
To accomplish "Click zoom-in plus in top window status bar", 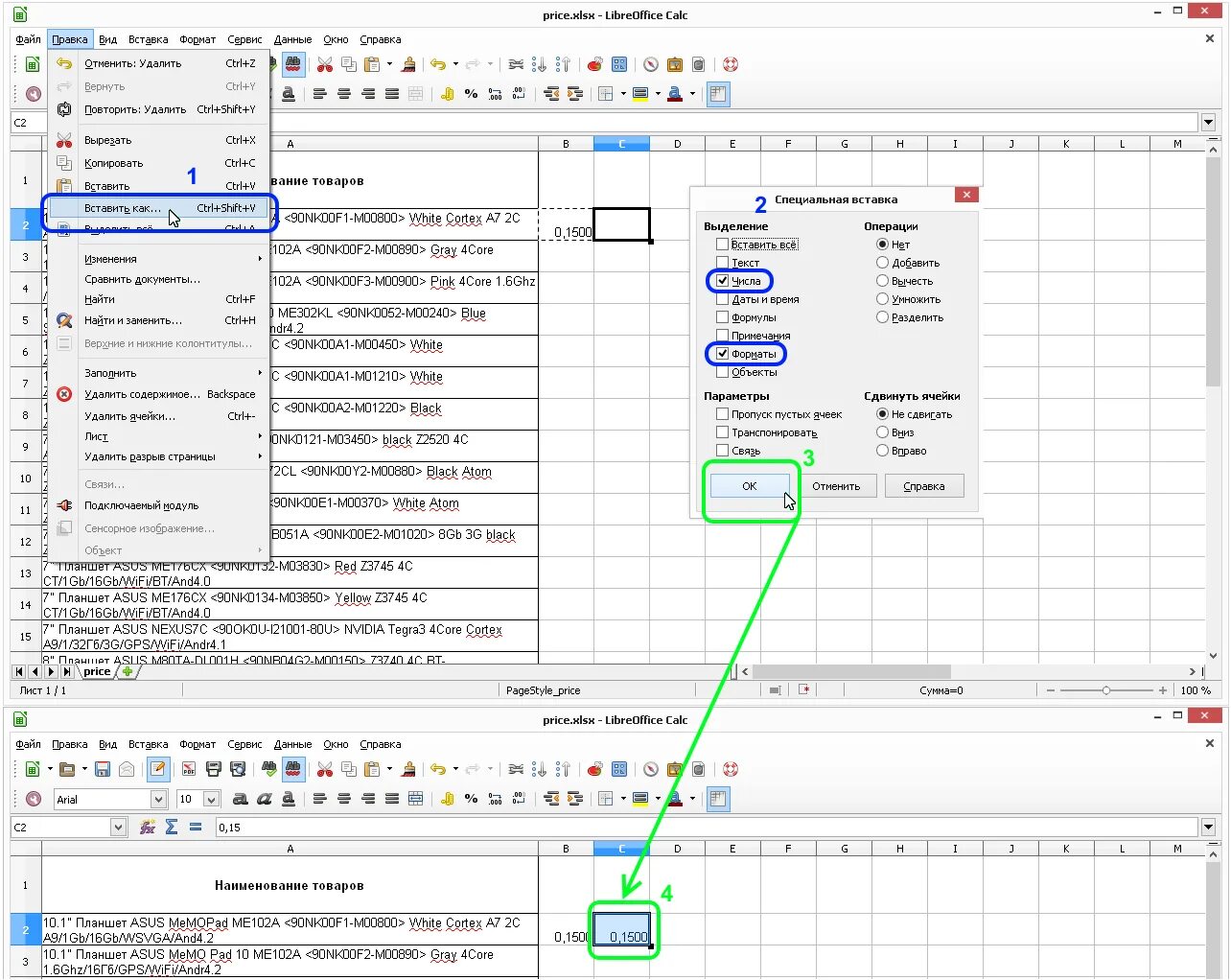I will point(1163,690).
